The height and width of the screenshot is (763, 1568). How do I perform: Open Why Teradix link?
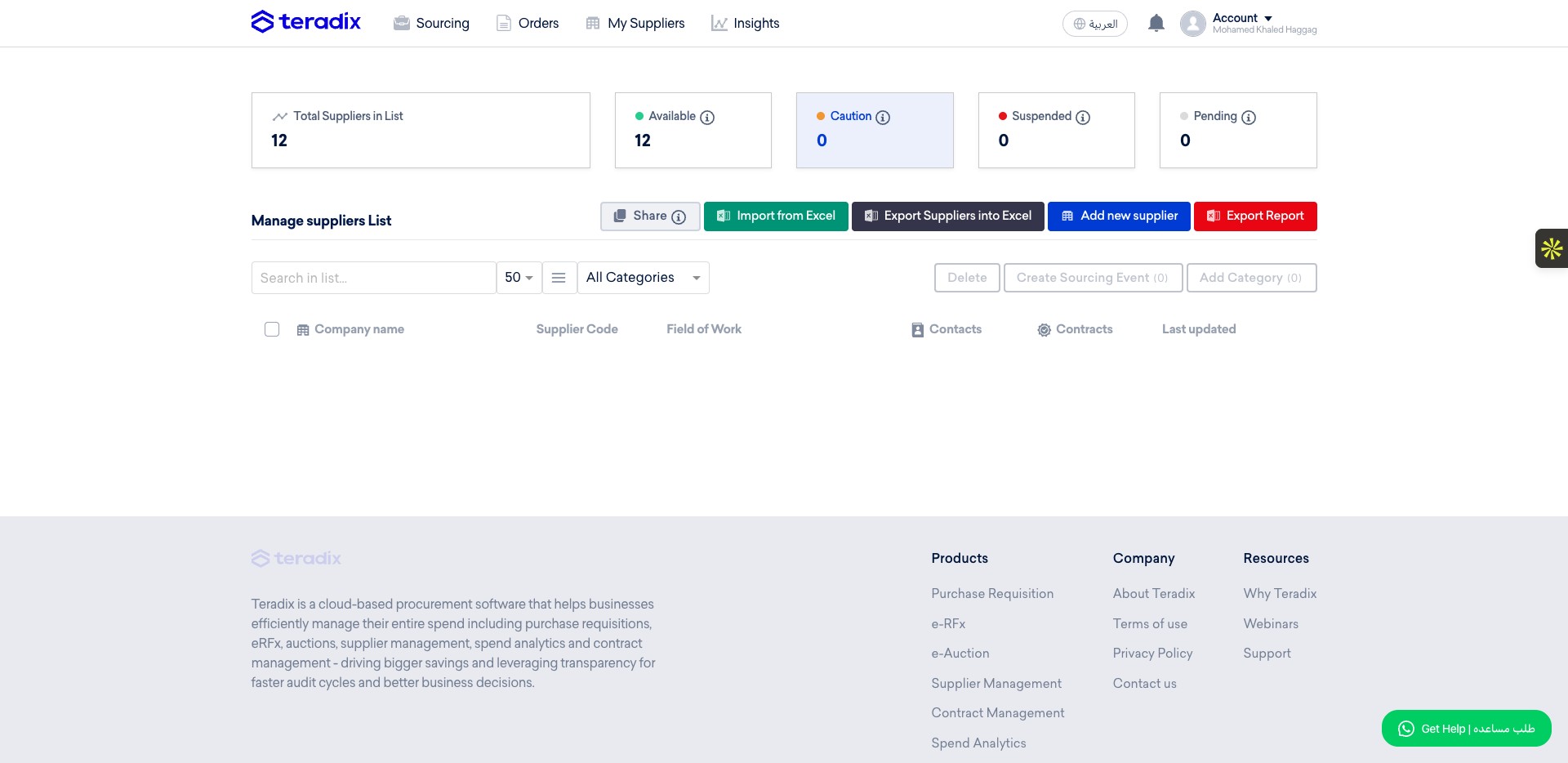[x=1280, y=594]
